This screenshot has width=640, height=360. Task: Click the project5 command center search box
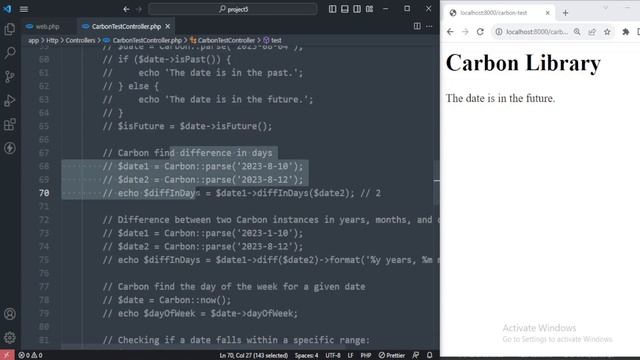(x=233, y=9)
